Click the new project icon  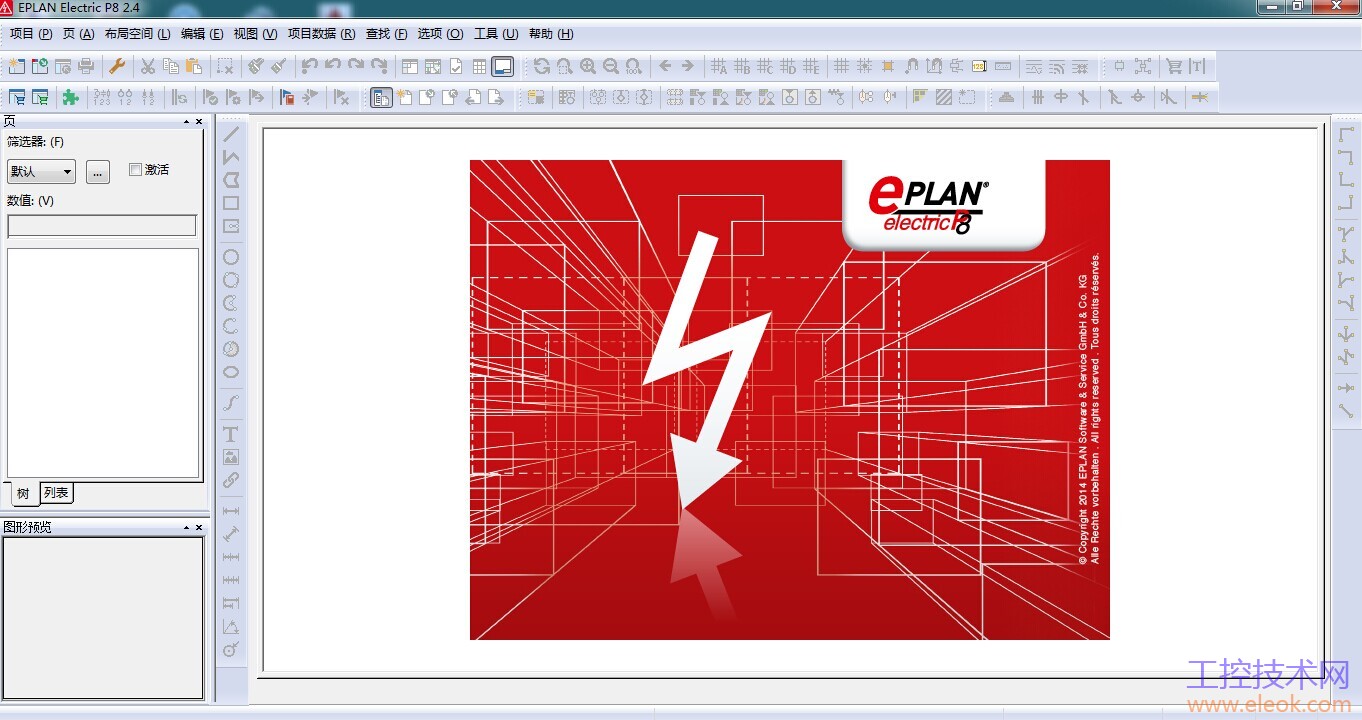coord(17,66)
